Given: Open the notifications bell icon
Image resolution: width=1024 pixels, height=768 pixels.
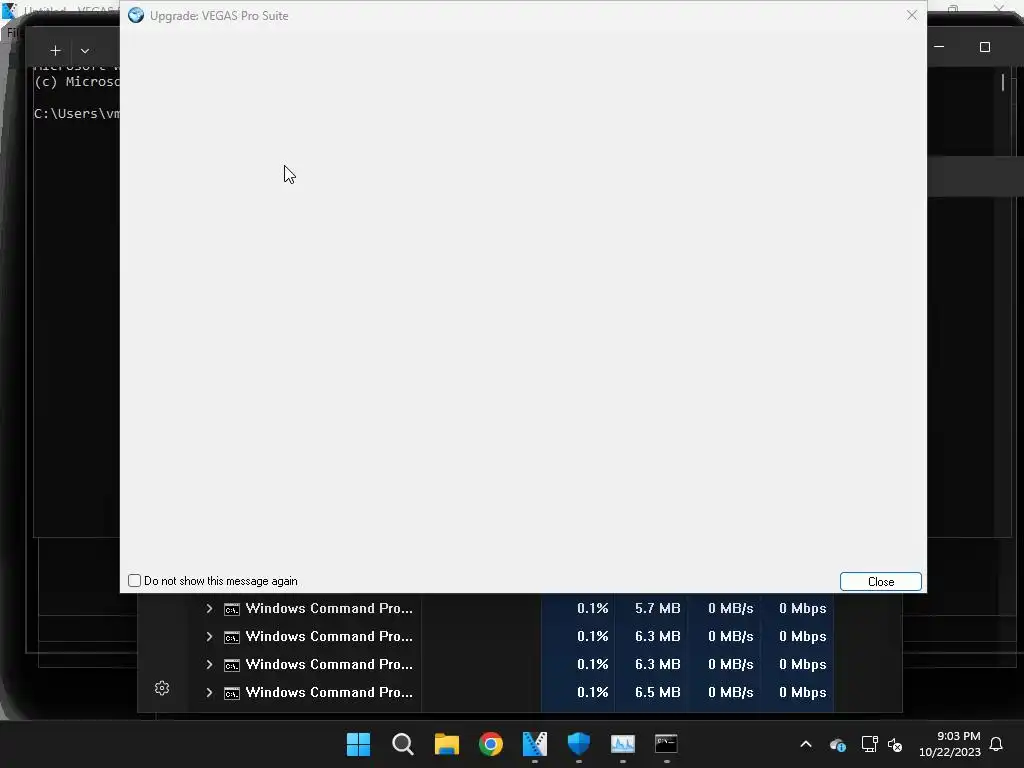Looking at the screenshot, I should (x=996, y=744).
